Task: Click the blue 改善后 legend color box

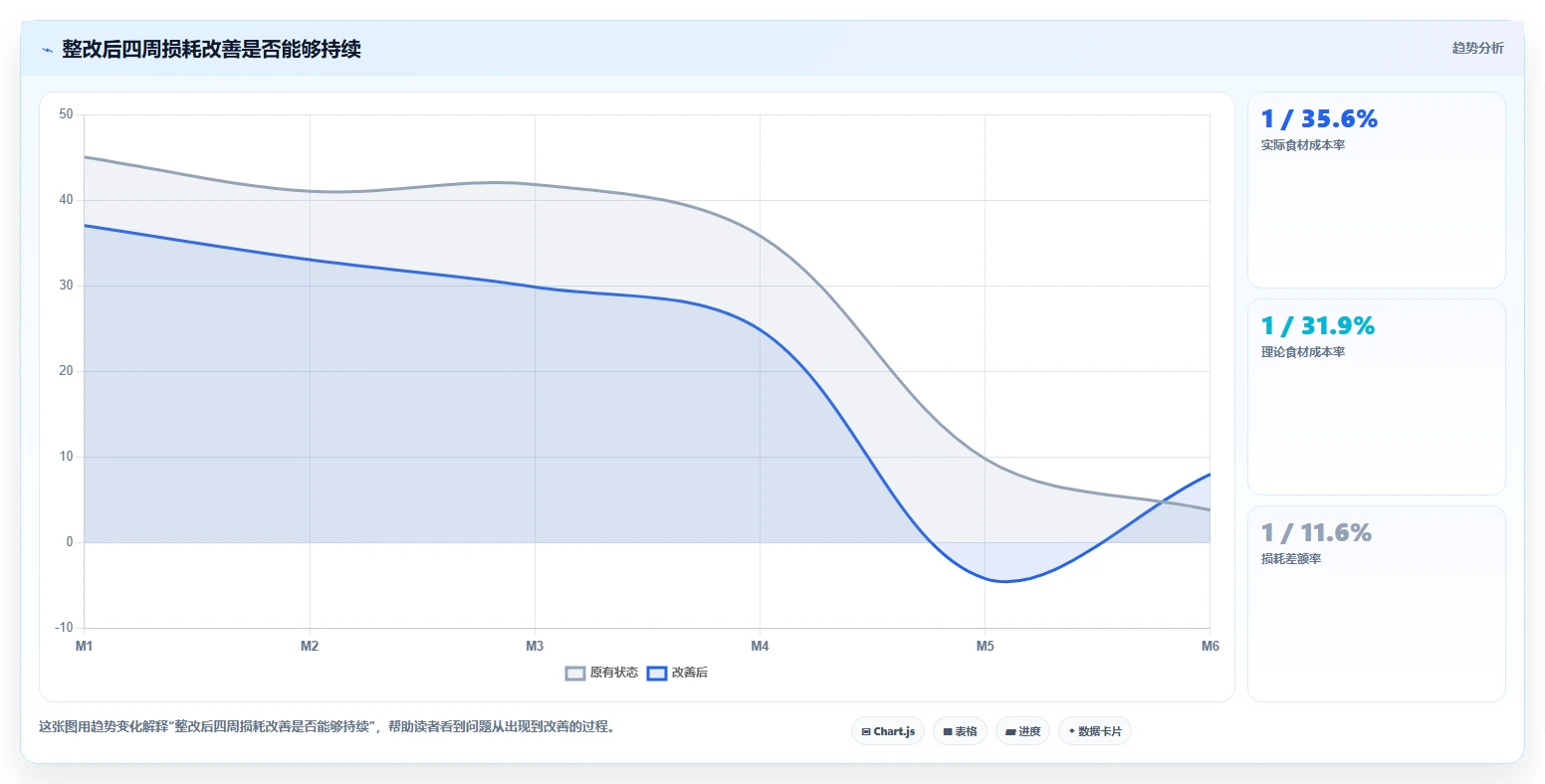Action: 657,673
